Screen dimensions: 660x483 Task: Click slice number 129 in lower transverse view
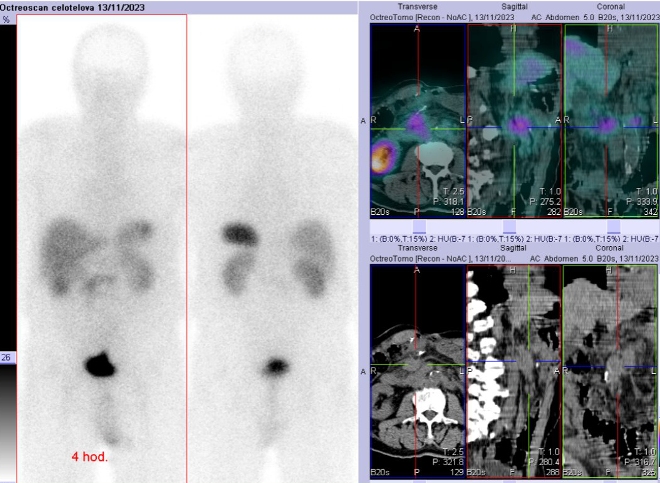458,472
